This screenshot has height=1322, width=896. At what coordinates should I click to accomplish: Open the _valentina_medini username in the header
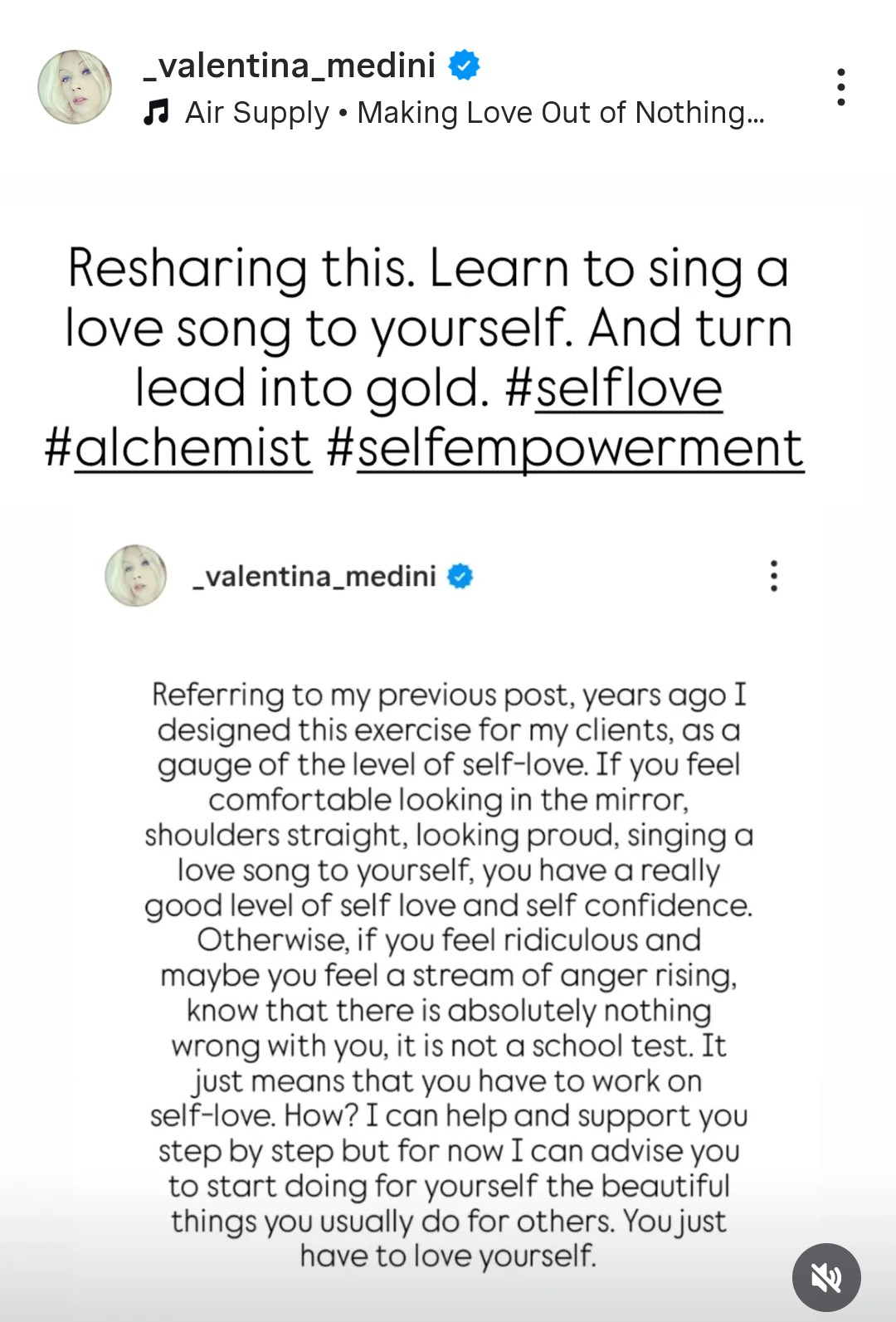(x=290, y=65)
